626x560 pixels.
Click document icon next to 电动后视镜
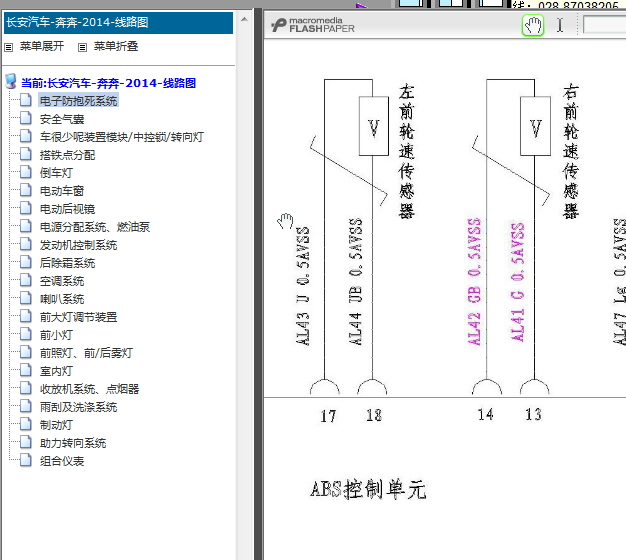pos(26,207)
